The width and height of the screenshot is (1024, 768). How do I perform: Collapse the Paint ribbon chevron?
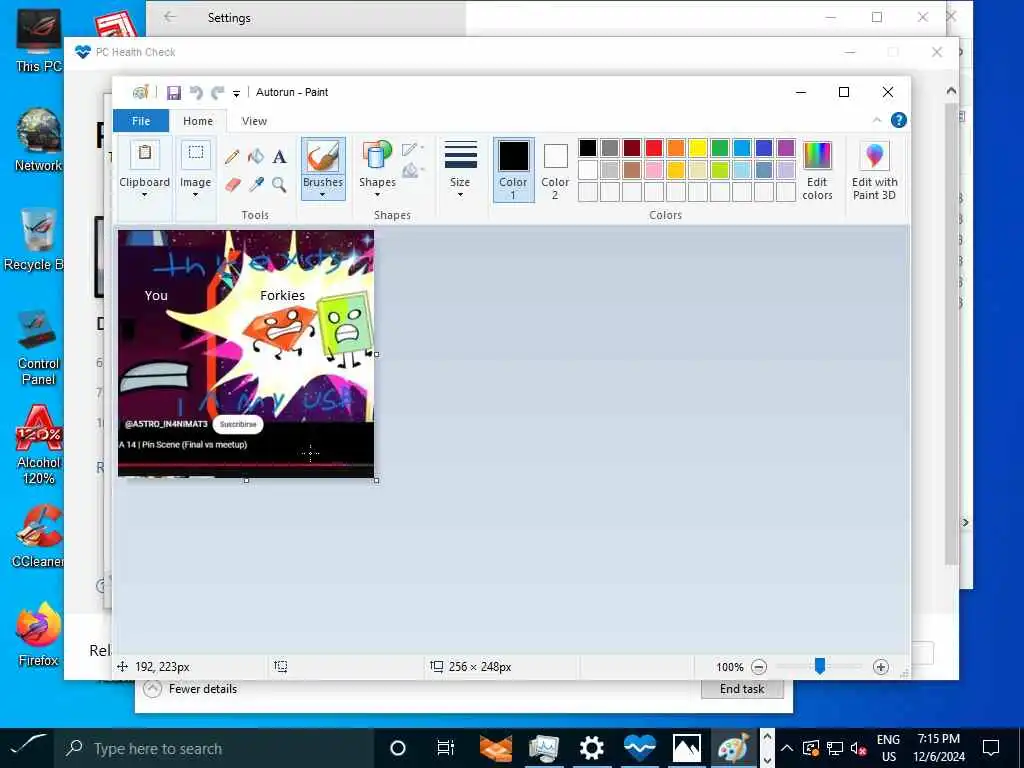[877, 120]
